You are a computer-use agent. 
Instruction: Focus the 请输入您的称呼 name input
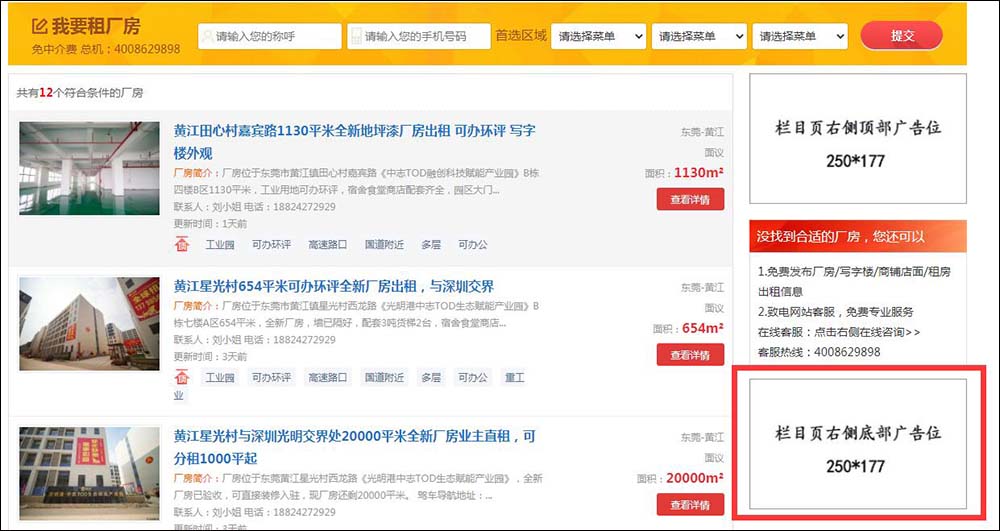click(270, 36)
